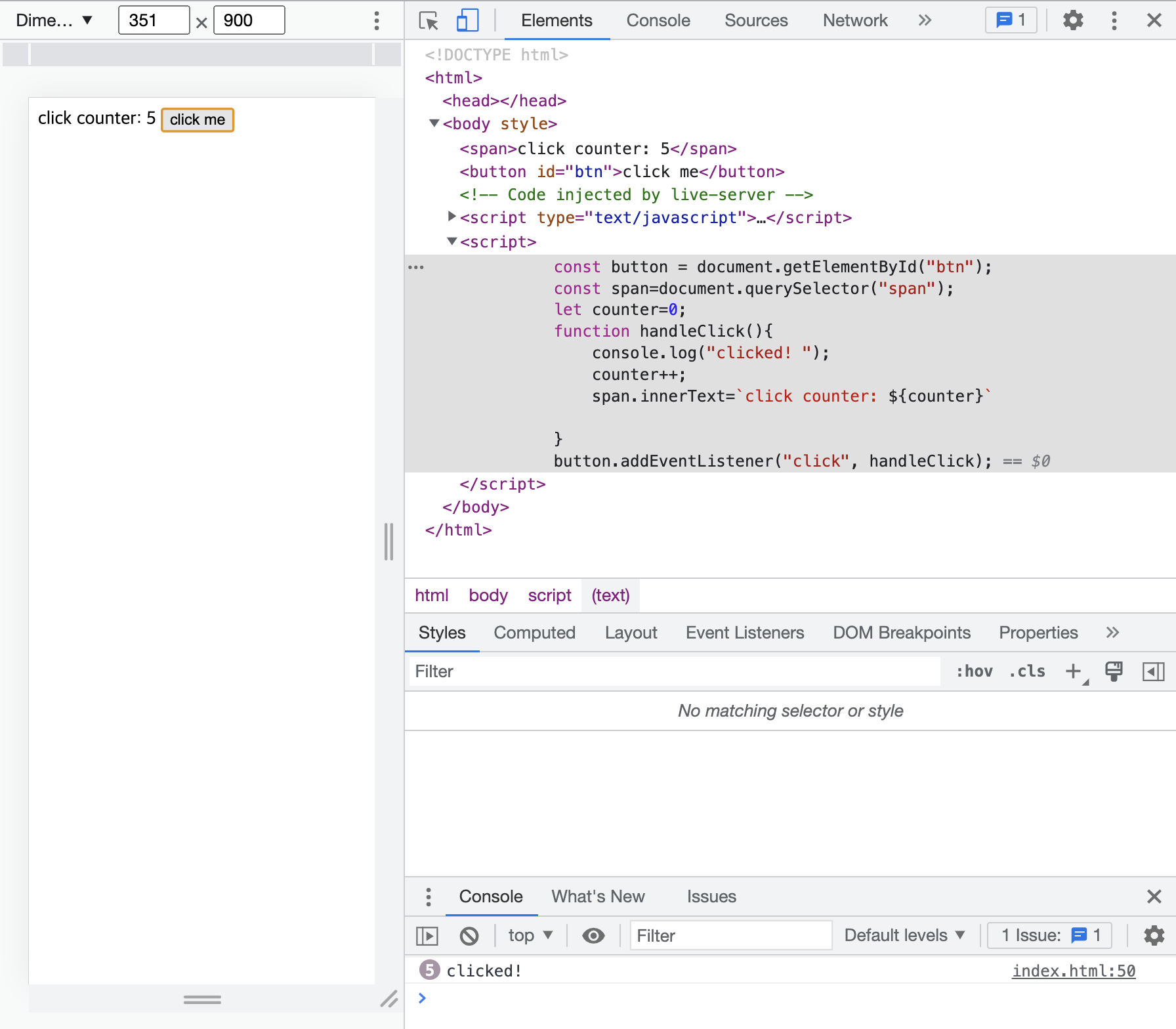Open device toolbar more options menu

(x=377, y=20)
